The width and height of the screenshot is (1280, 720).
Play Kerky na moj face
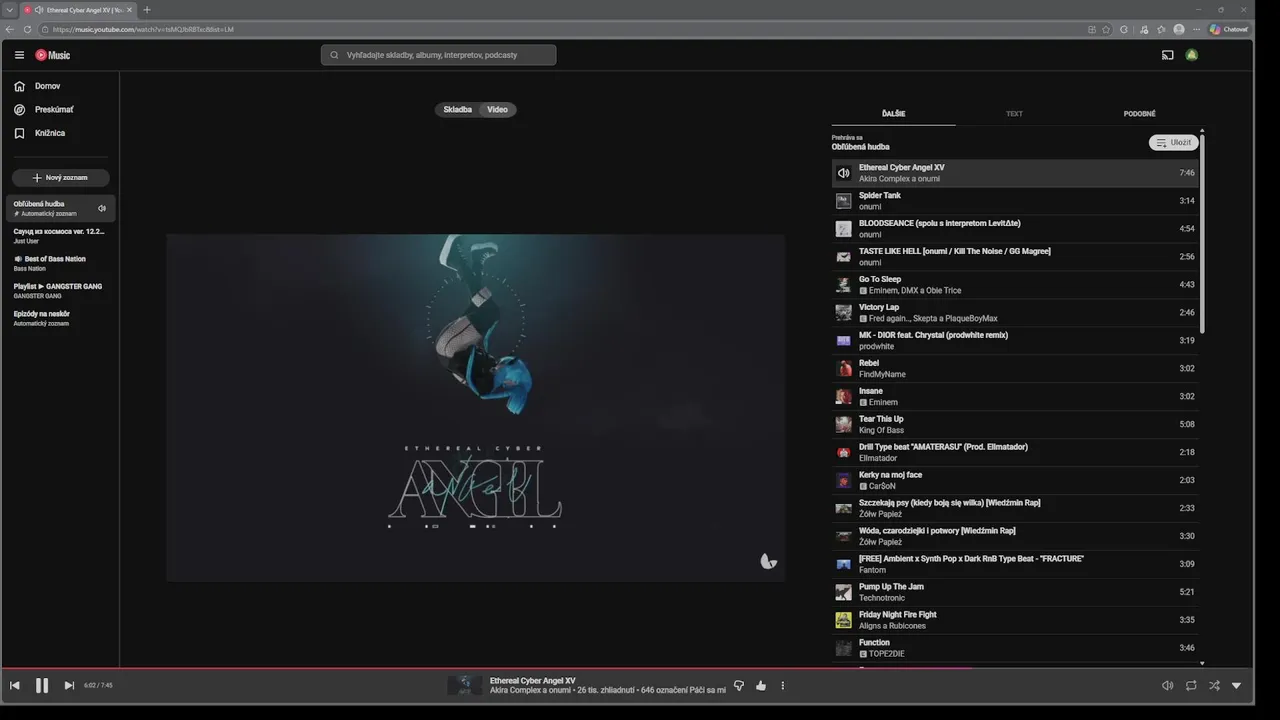tap(1015, 481)
